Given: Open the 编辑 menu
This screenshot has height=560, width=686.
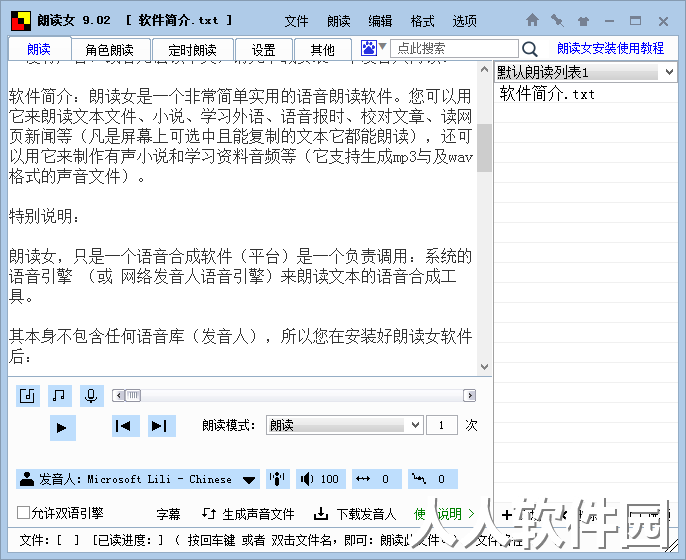Looking at the screenshot, I should point(380,21).
